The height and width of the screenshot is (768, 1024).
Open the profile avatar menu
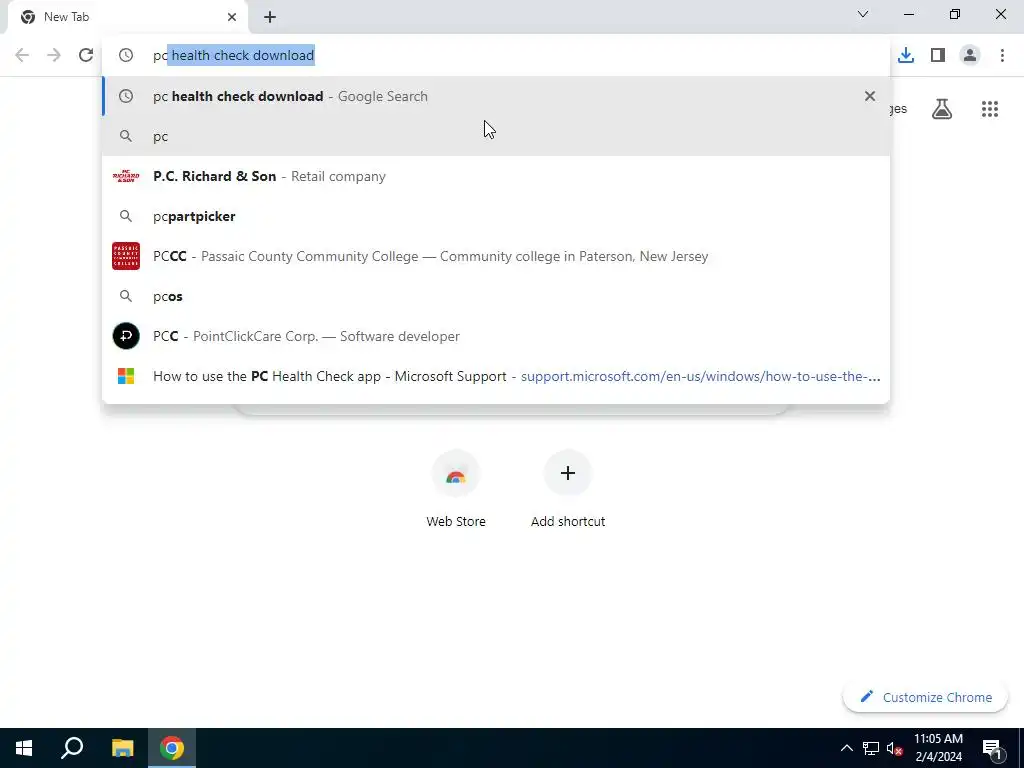[970, 55]
